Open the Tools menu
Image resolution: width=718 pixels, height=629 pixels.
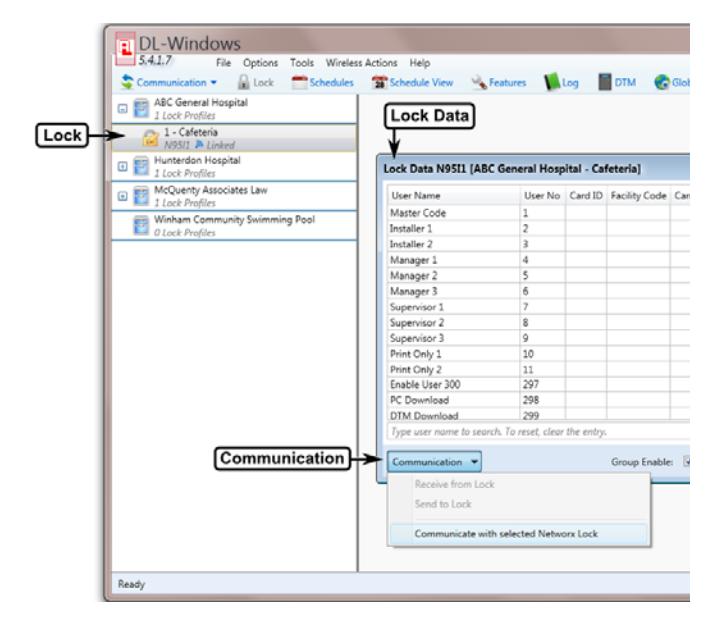click(302, 63)
